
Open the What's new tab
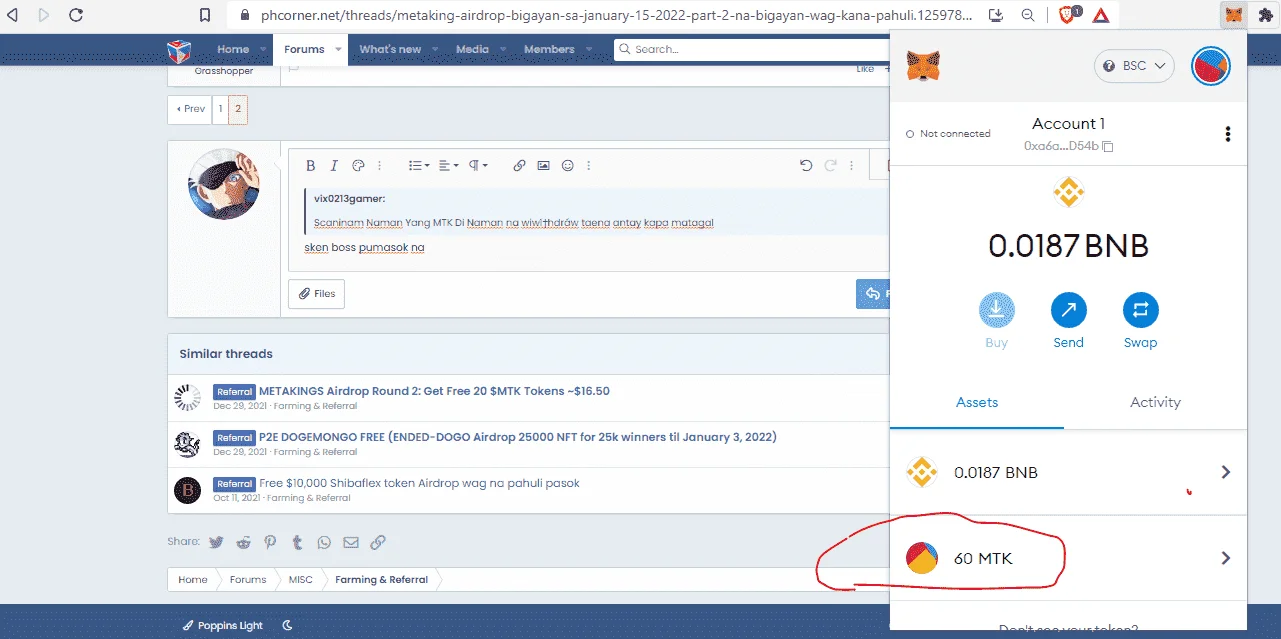coord(390,49)
